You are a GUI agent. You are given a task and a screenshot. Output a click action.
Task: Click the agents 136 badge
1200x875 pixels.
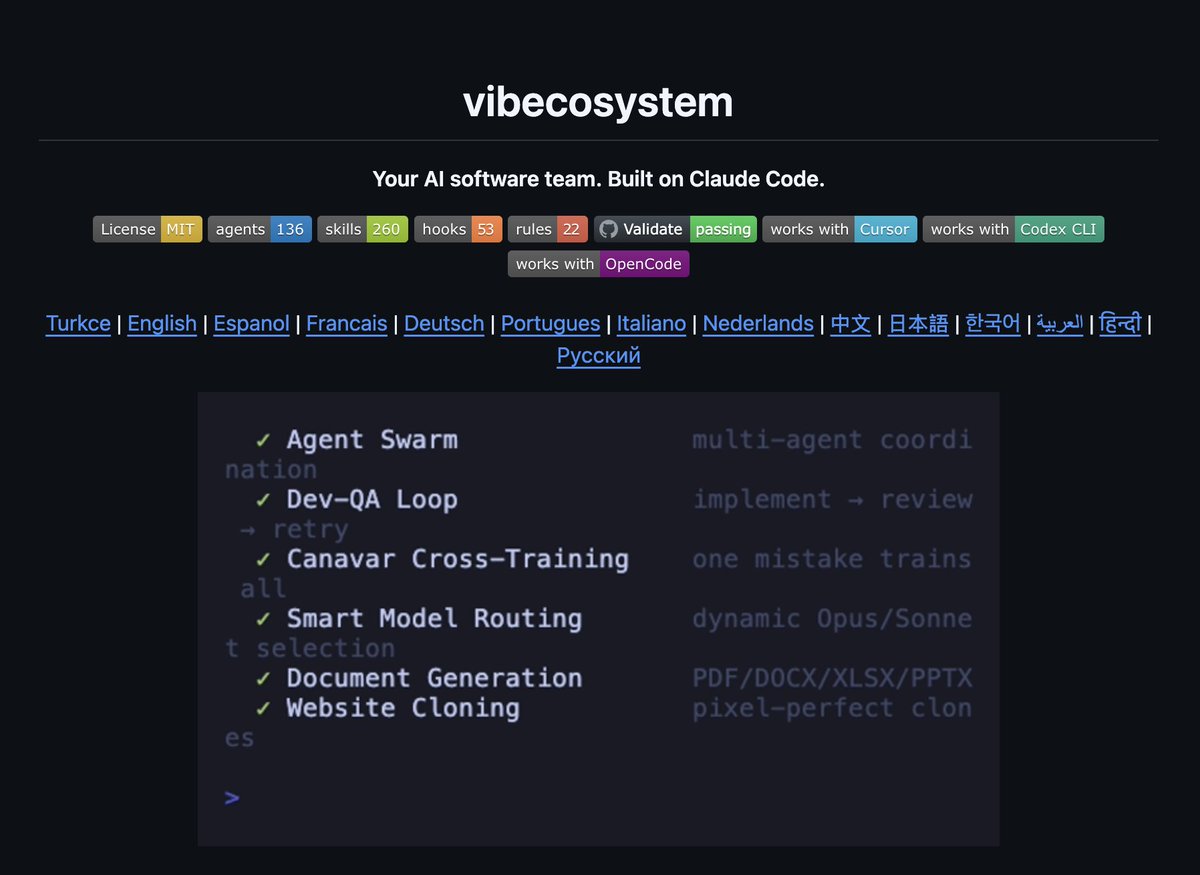click(x=260, y=229)
